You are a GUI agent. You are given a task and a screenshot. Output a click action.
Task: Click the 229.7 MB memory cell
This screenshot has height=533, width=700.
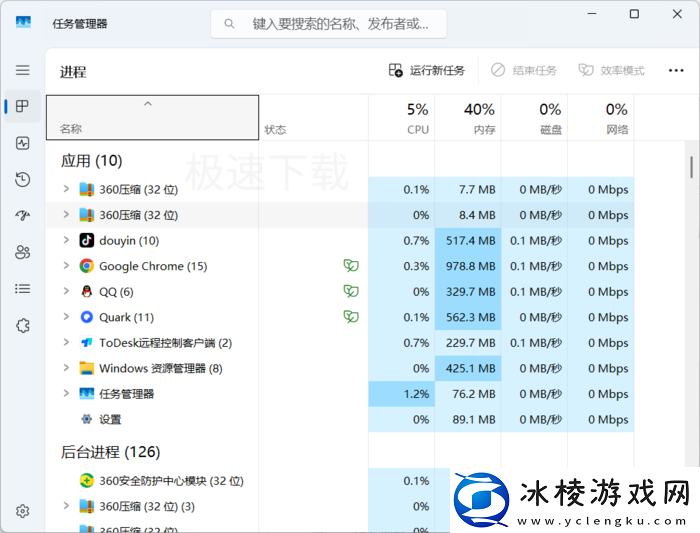[x=468, y=343]
